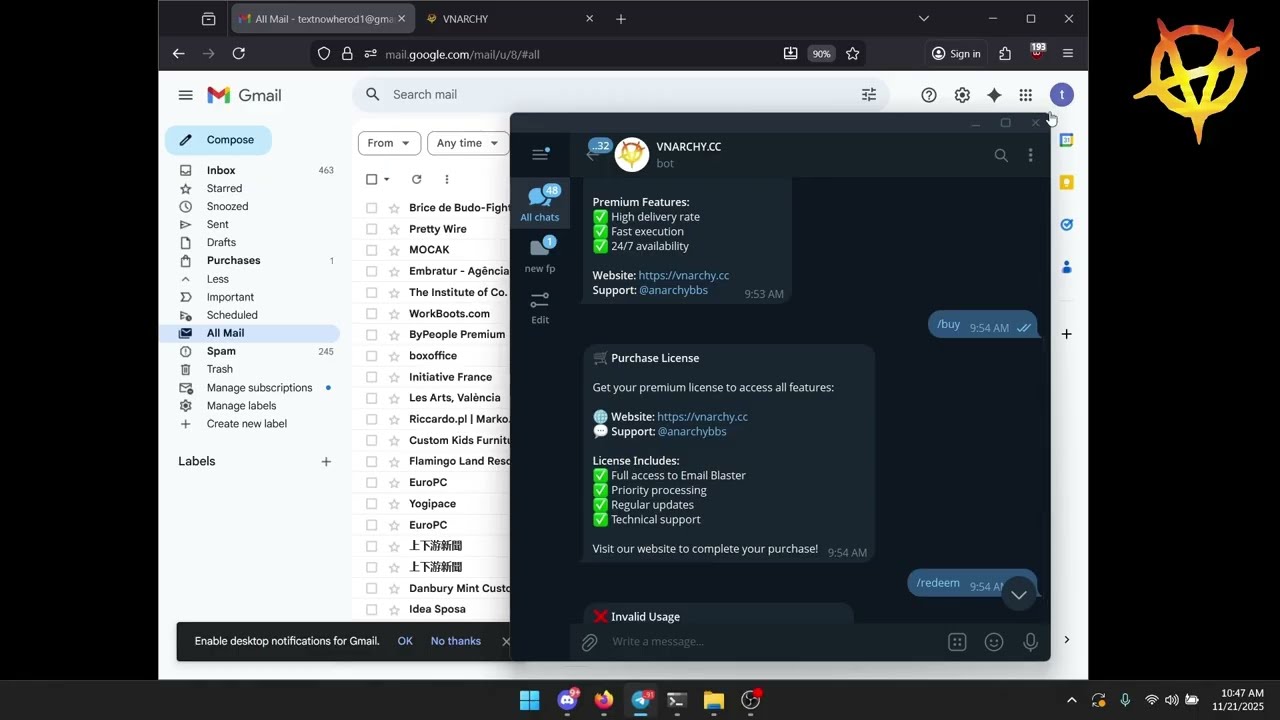Open select-all dropdown arrow in Gmail

(x=387, y=180)
